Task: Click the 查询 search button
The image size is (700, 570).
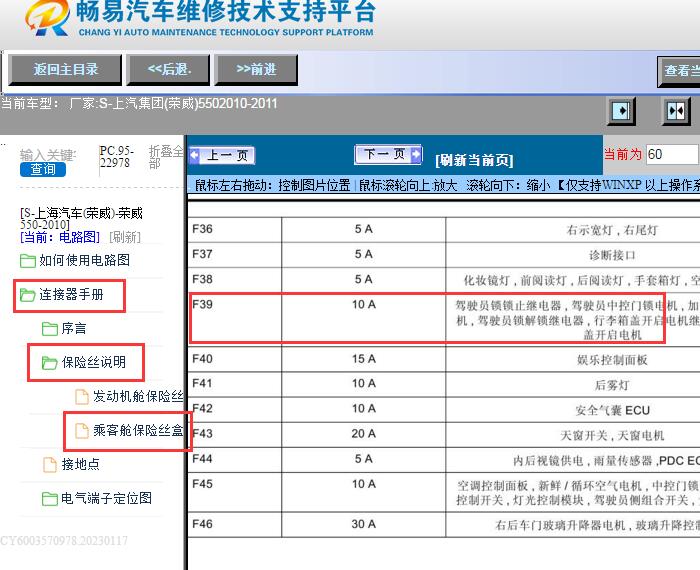Action: (x=43, y=169)
